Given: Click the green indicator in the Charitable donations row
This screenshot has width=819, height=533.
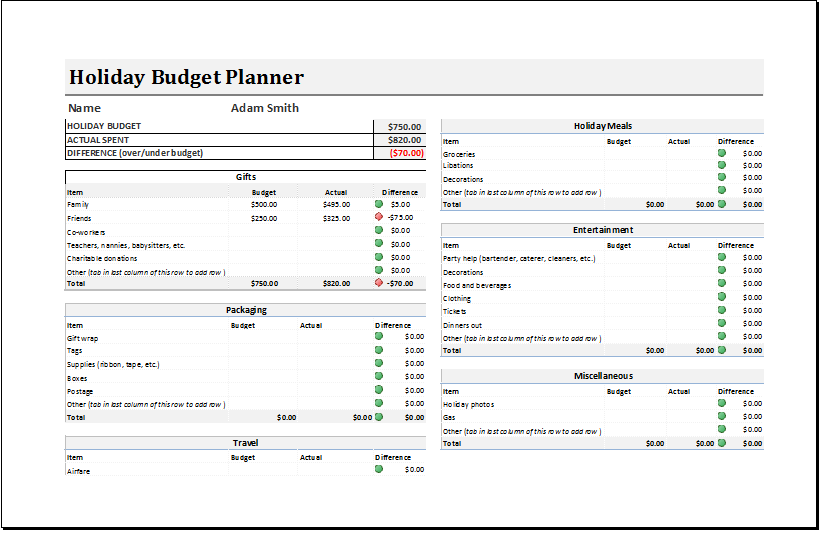Looking at the screenshot, I should click(x=379, y=257).
